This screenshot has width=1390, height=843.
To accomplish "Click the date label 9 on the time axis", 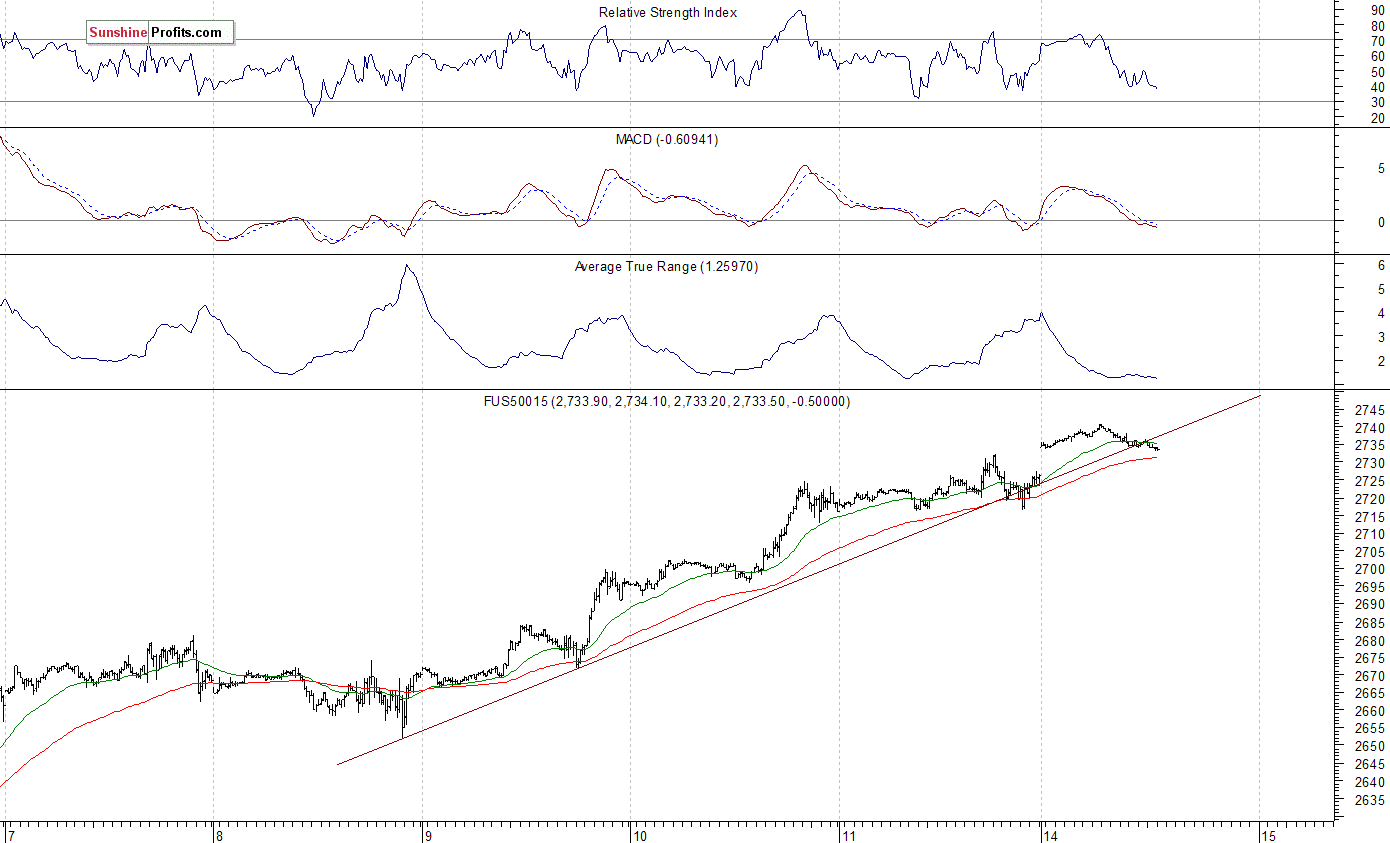I will tap(427, 834).
